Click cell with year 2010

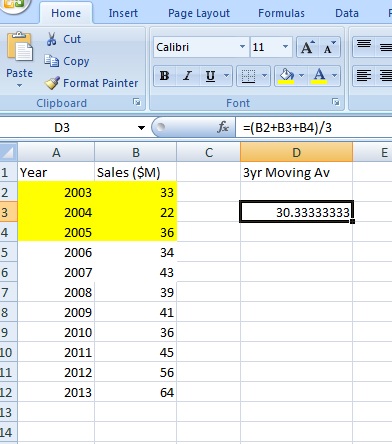(x=56, y=332)
